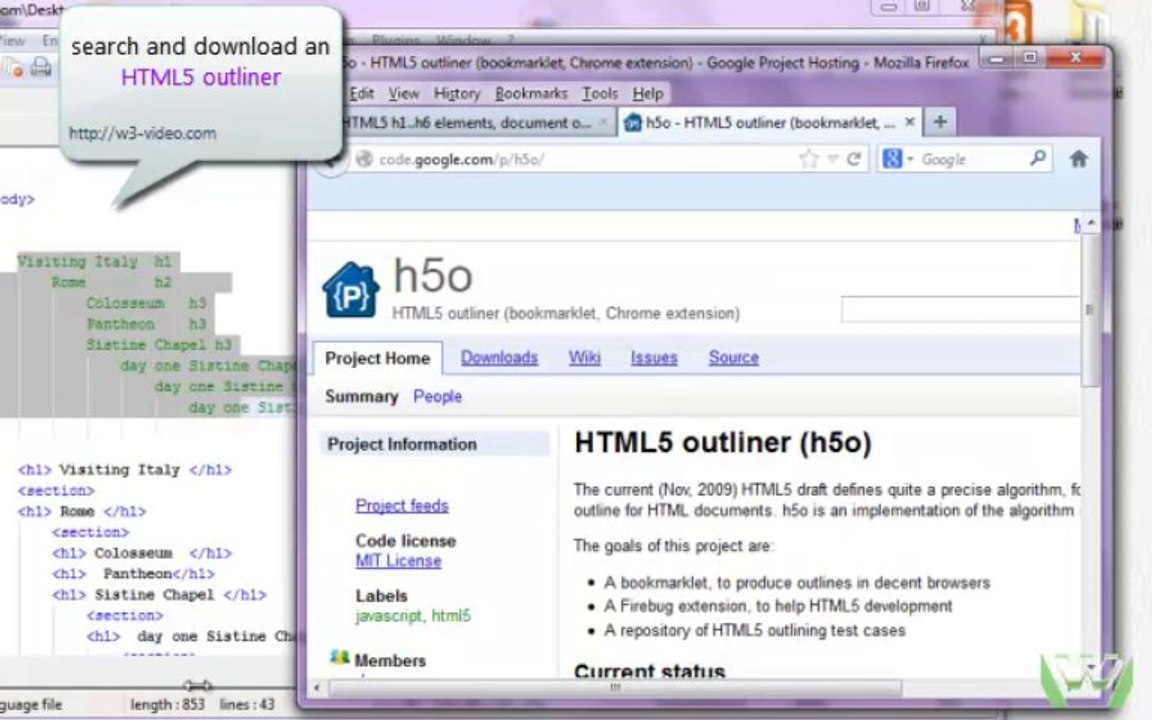
Task: Open the Help menu in Firefox
Action: [647, 93]
